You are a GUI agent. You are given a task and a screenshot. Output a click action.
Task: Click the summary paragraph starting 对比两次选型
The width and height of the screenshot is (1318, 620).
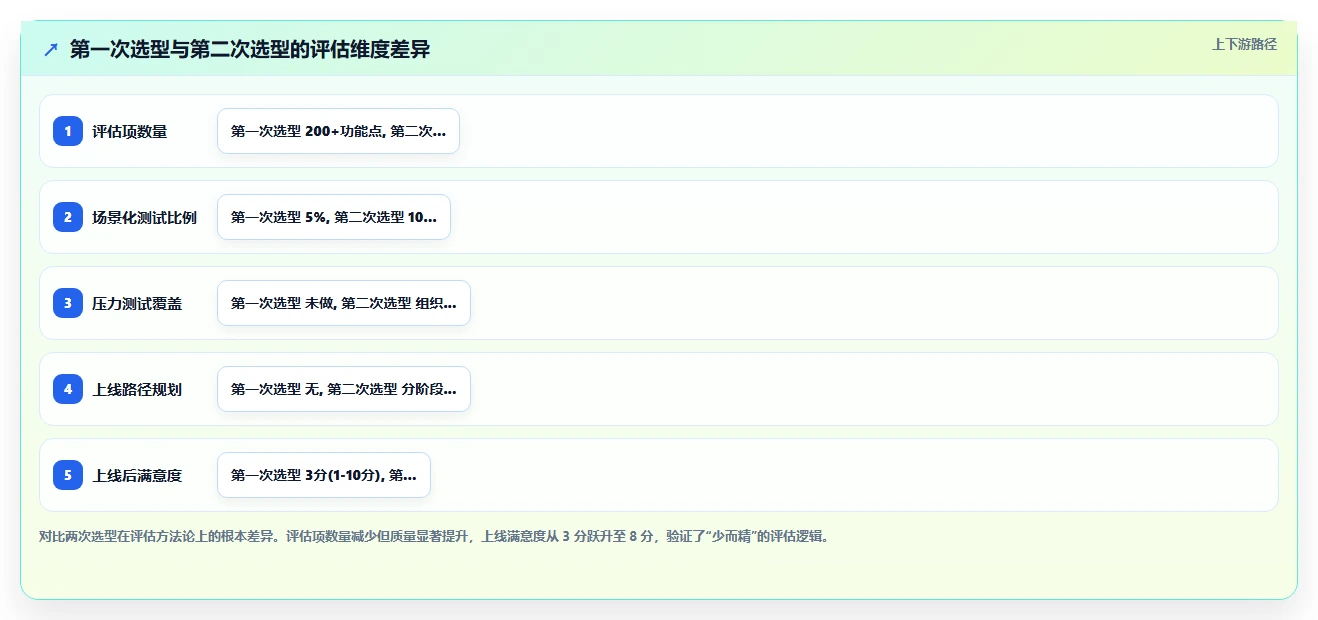click(x=434, y=536)
